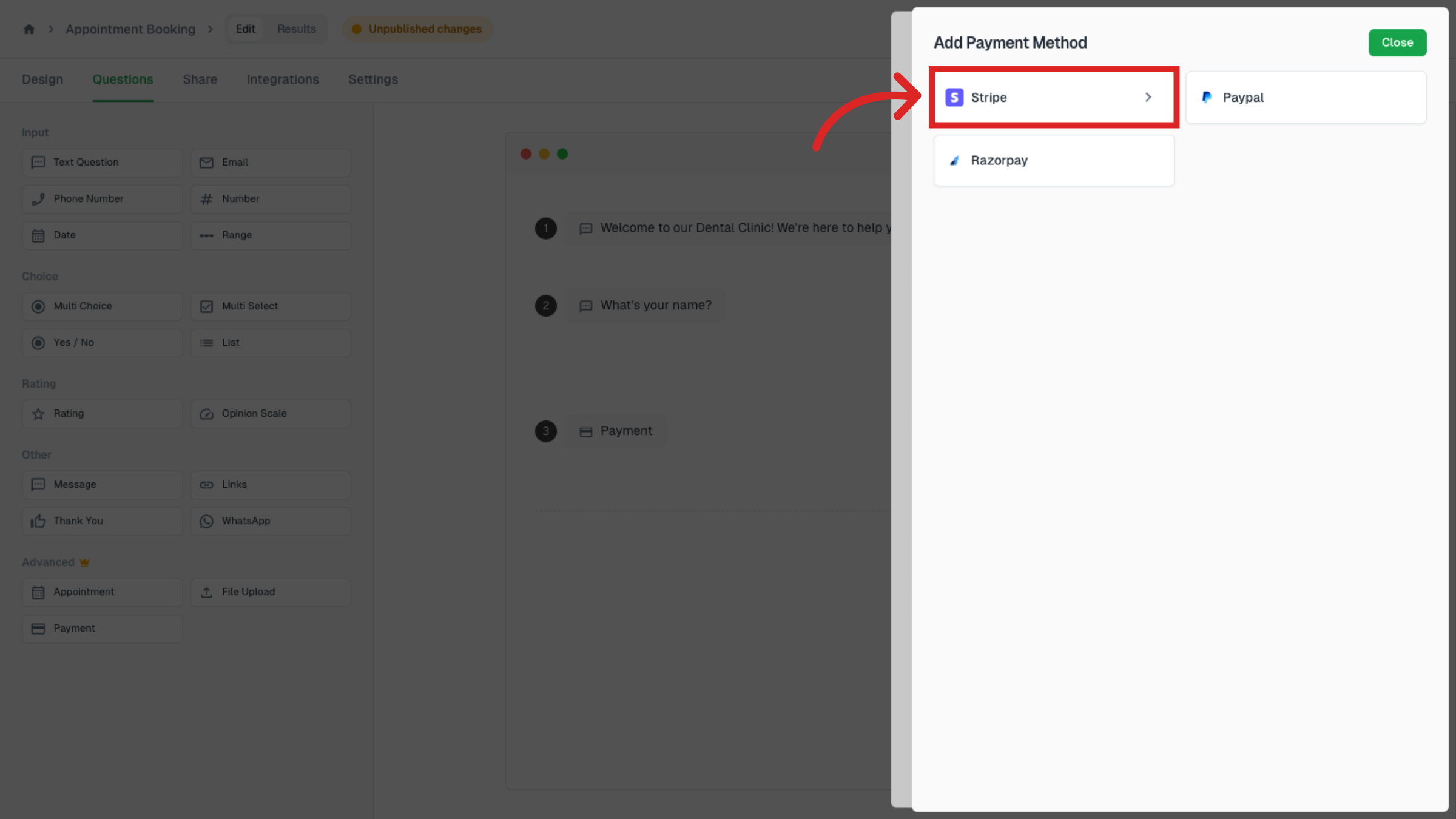Switch to the Design tab
1456x819 pixels.
point(42,79)
